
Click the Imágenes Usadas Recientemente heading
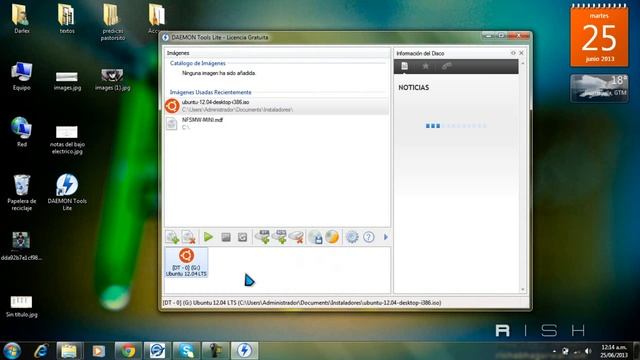pyautogui.click(x=211, y=92)
